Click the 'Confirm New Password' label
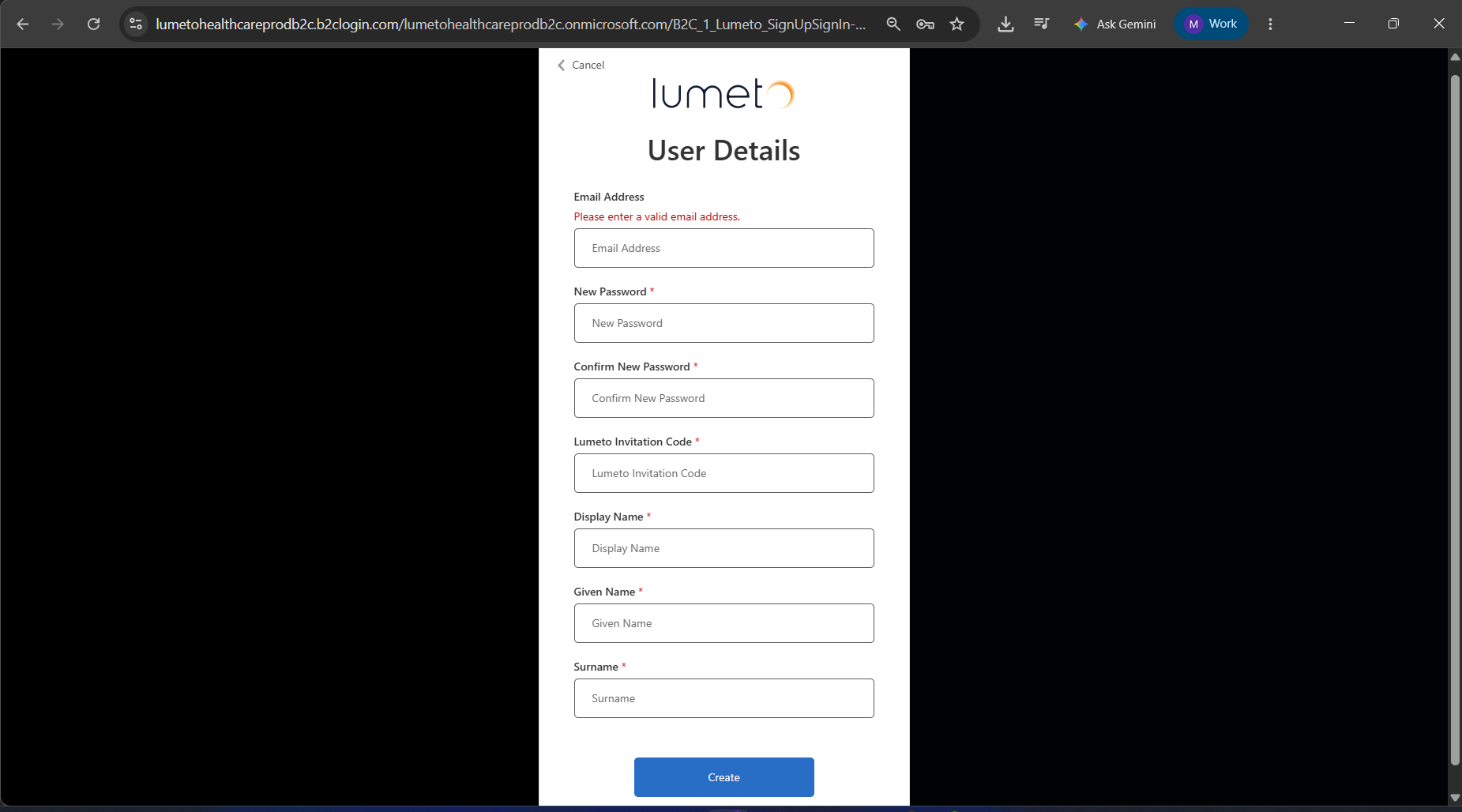The image size is (1462, 812). pyautogui.click(x=632, y=367)
